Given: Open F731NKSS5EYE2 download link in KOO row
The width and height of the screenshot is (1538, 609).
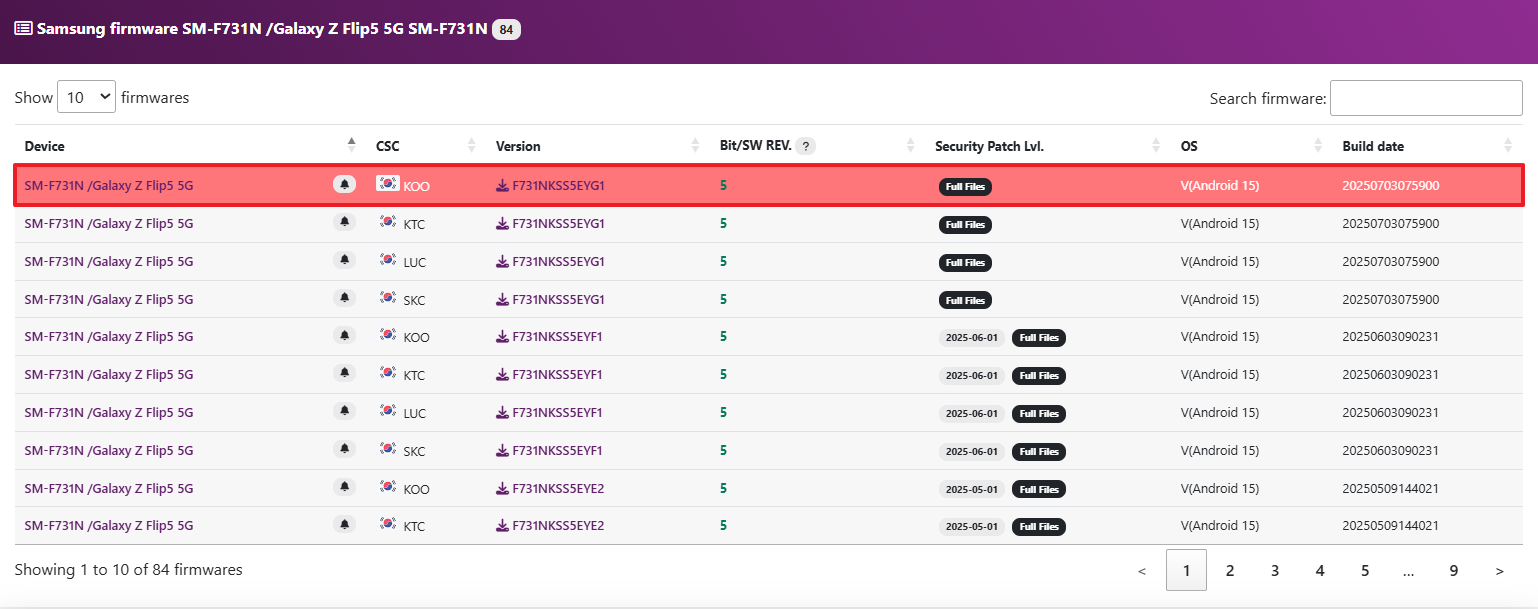Looking at the screenshot, I should point(550,488).
